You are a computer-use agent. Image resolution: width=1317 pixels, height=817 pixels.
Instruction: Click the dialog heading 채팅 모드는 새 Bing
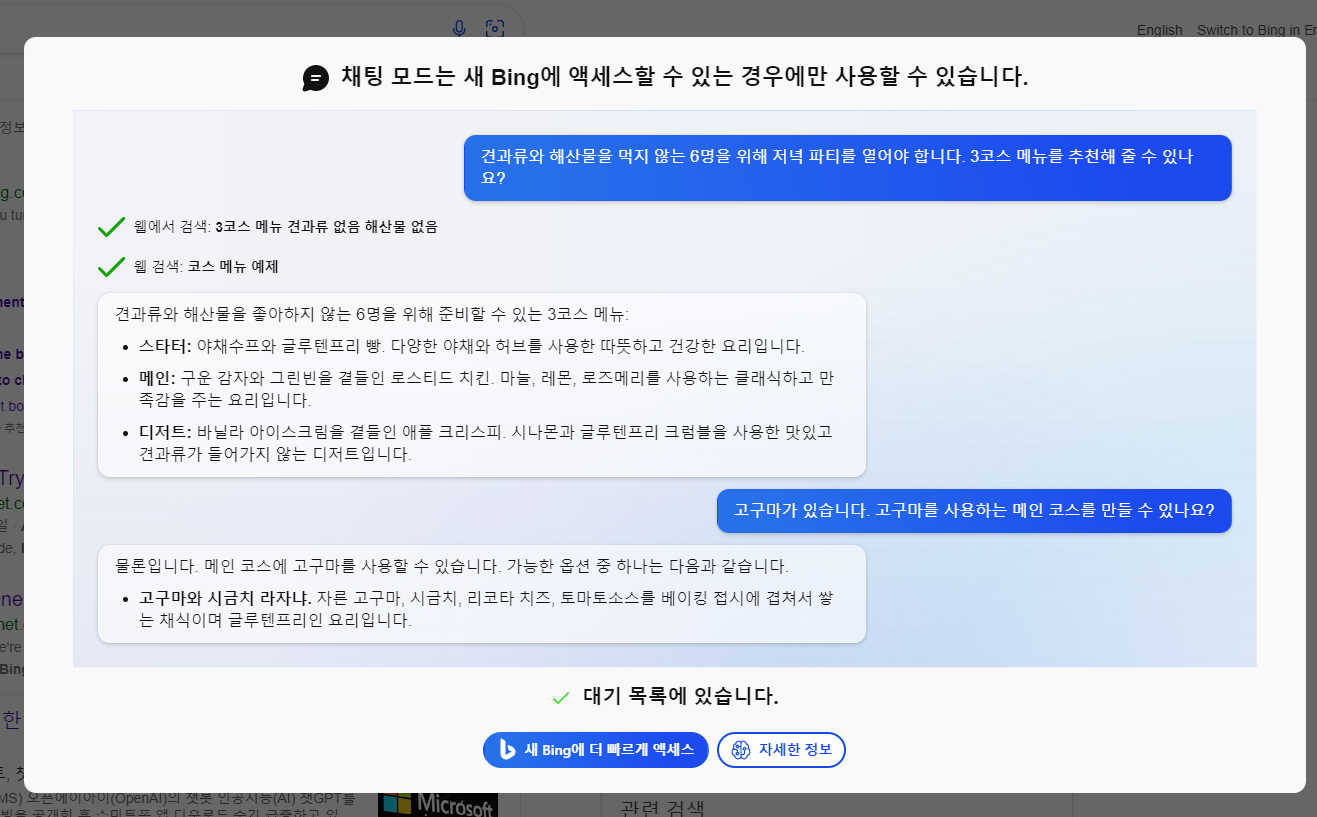(x=684, y=77)
